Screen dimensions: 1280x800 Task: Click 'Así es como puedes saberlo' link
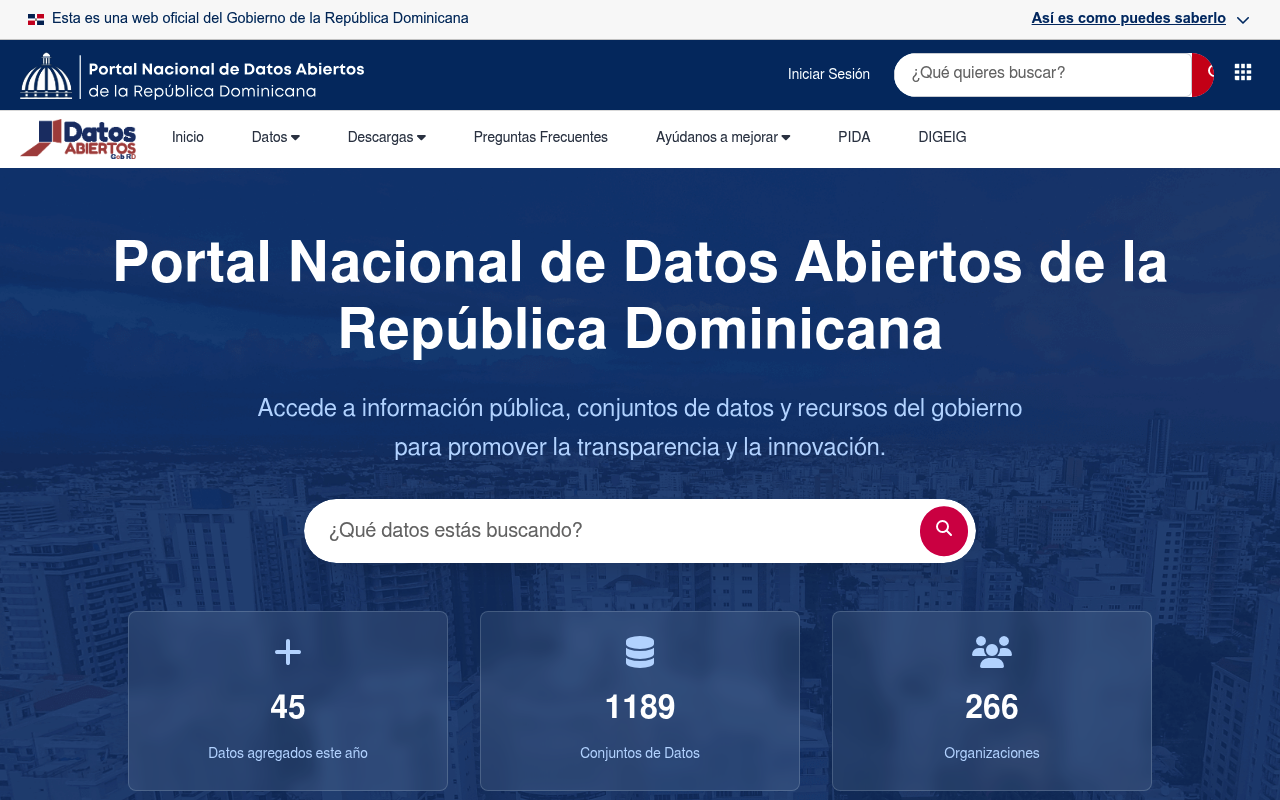(x=1128, y=18)
